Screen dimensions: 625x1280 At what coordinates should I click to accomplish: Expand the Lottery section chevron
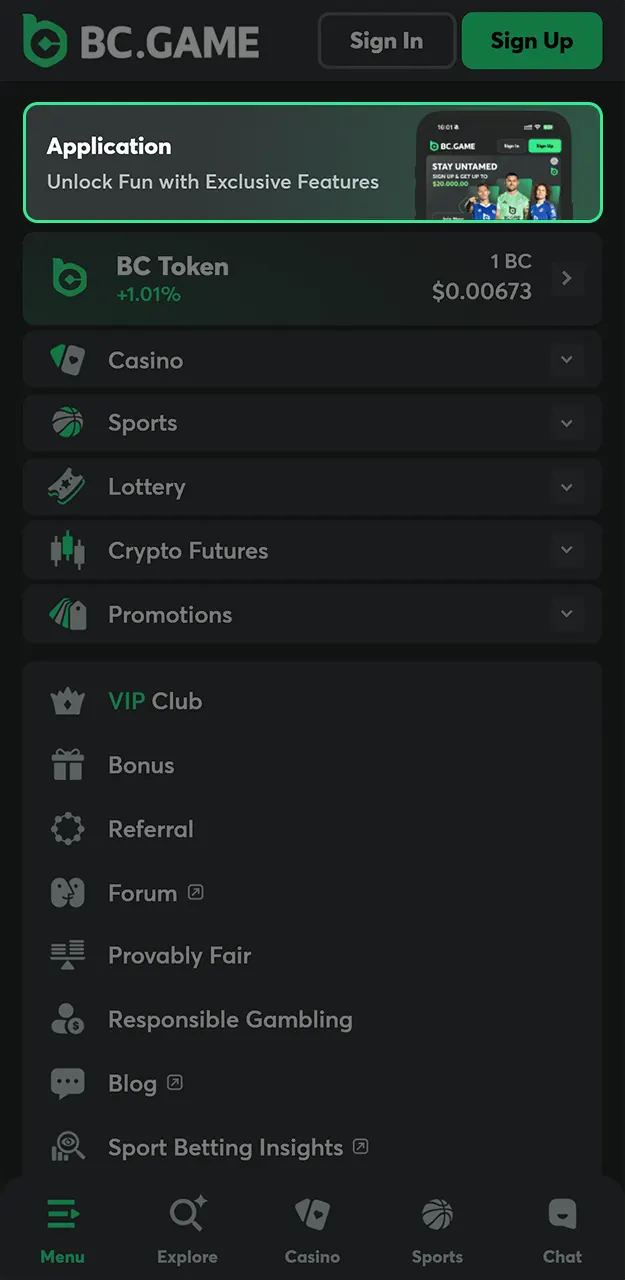(567, 488)
